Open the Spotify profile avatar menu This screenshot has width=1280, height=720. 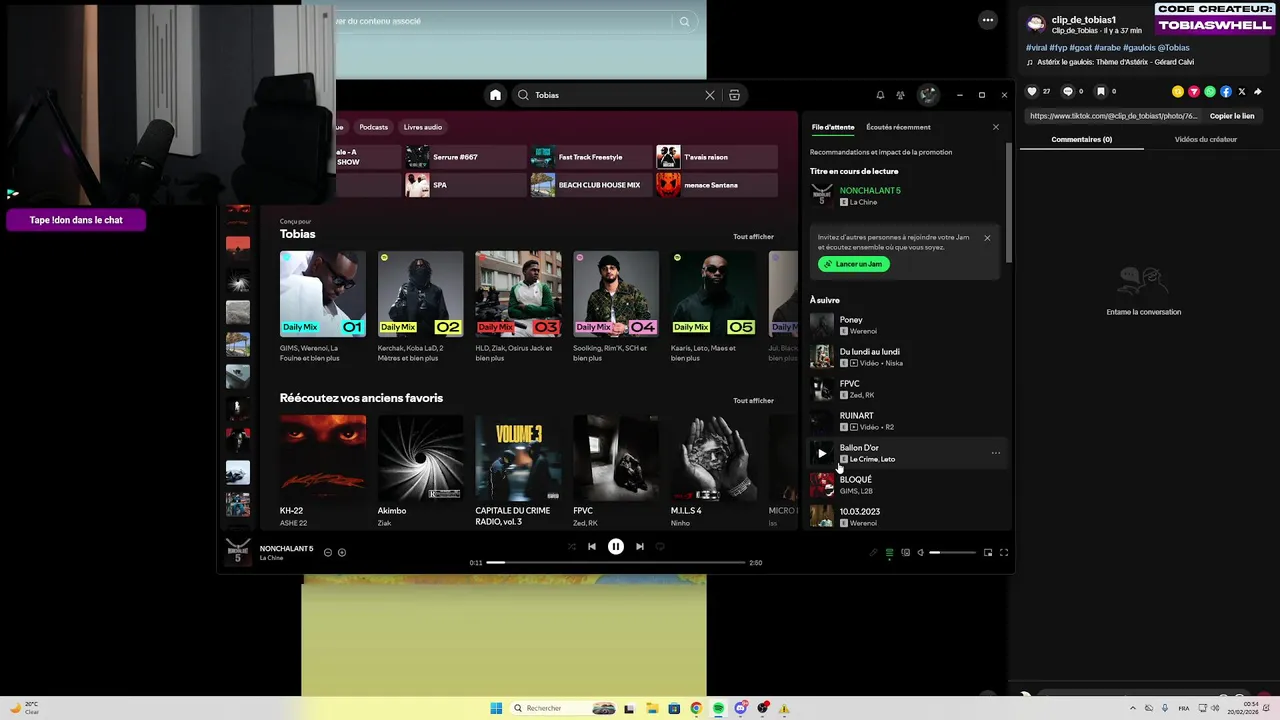(x=929, y=95)
